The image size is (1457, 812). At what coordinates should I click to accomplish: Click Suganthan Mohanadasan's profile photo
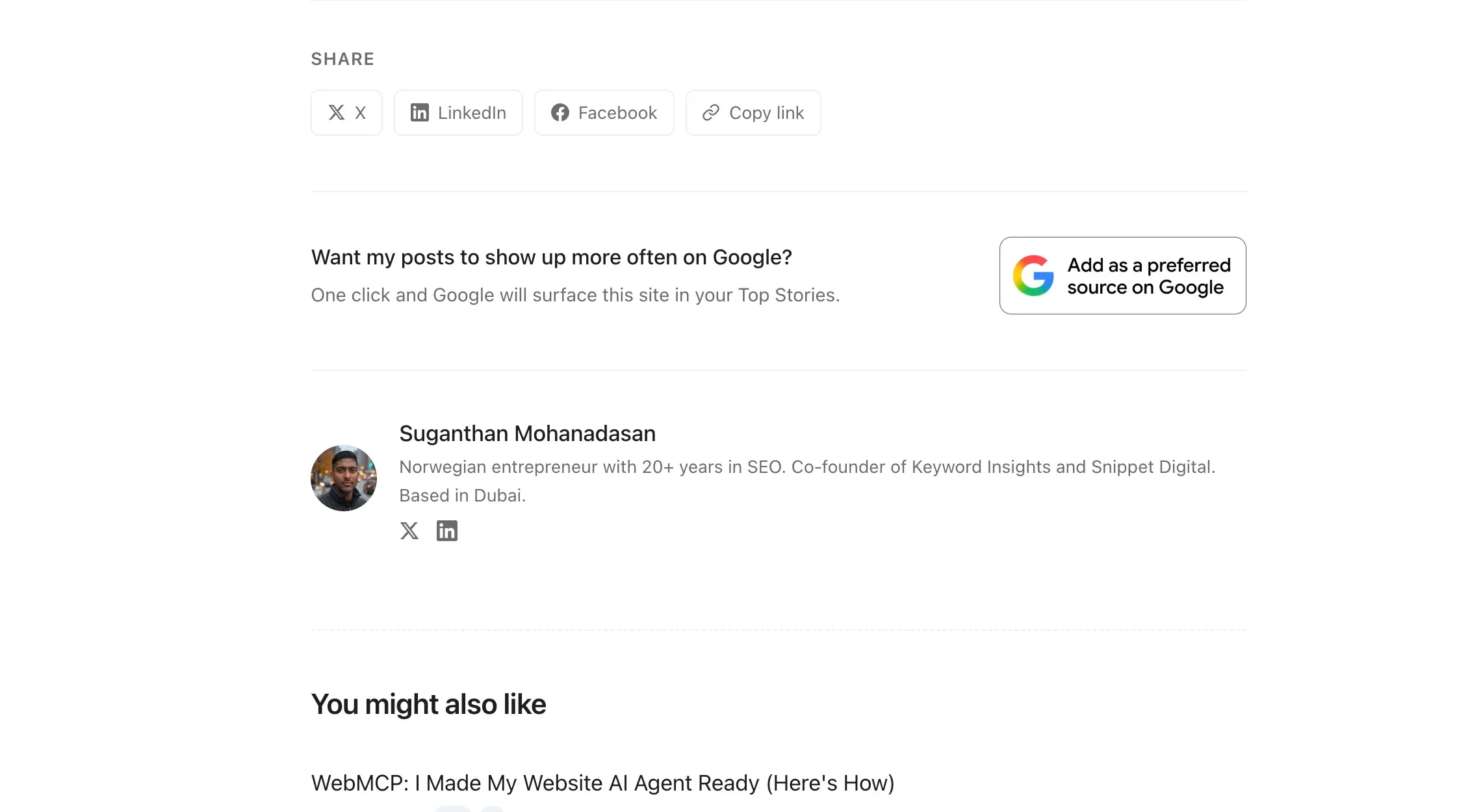(x=344, y=477)
